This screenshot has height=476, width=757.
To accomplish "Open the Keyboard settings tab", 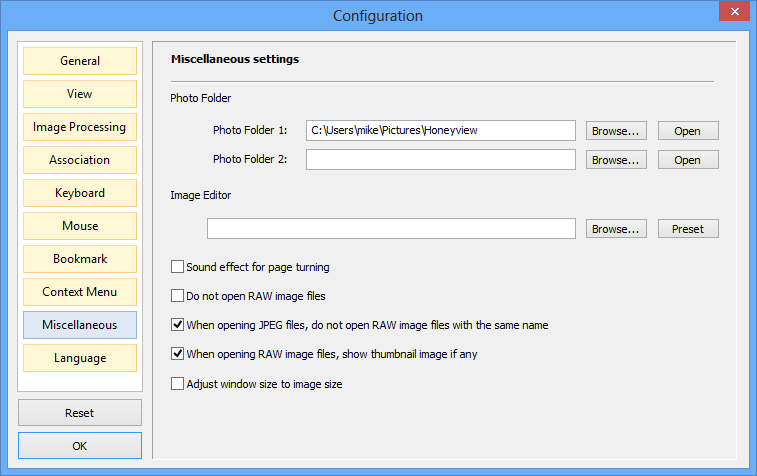I will pos(80,193).
